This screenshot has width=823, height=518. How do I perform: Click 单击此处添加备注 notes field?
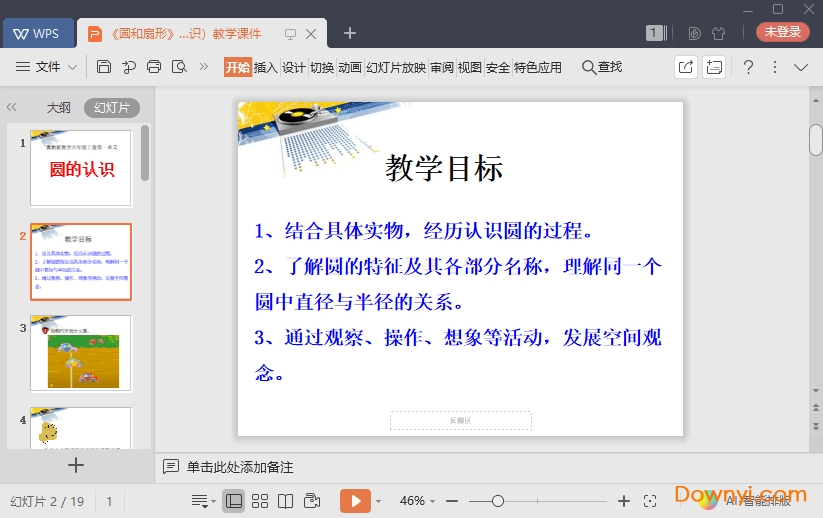(240, 467)
